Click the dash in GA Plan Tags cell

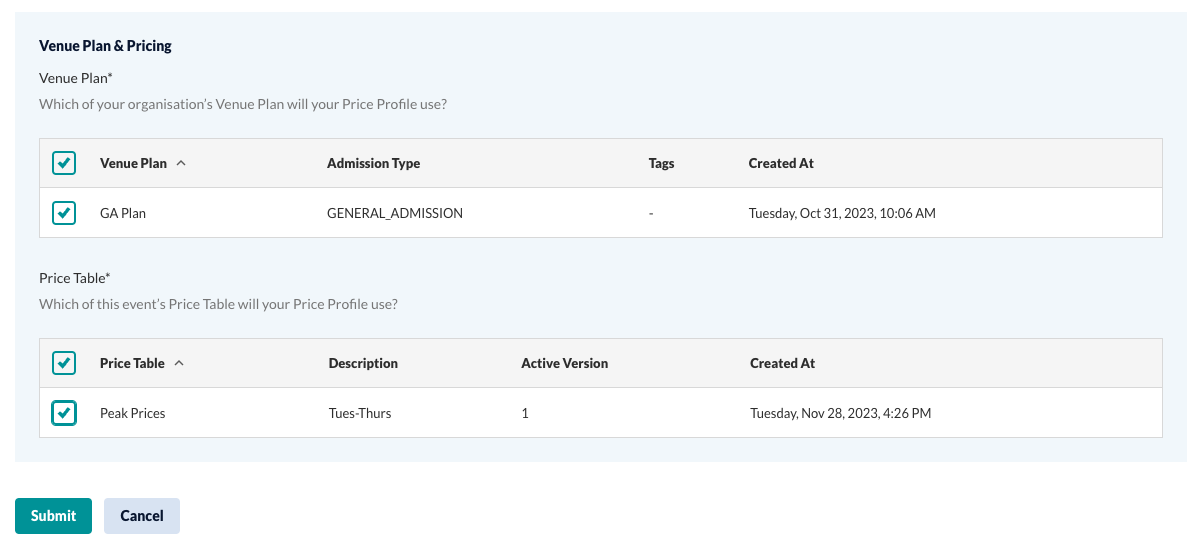[x=651, y=213]
